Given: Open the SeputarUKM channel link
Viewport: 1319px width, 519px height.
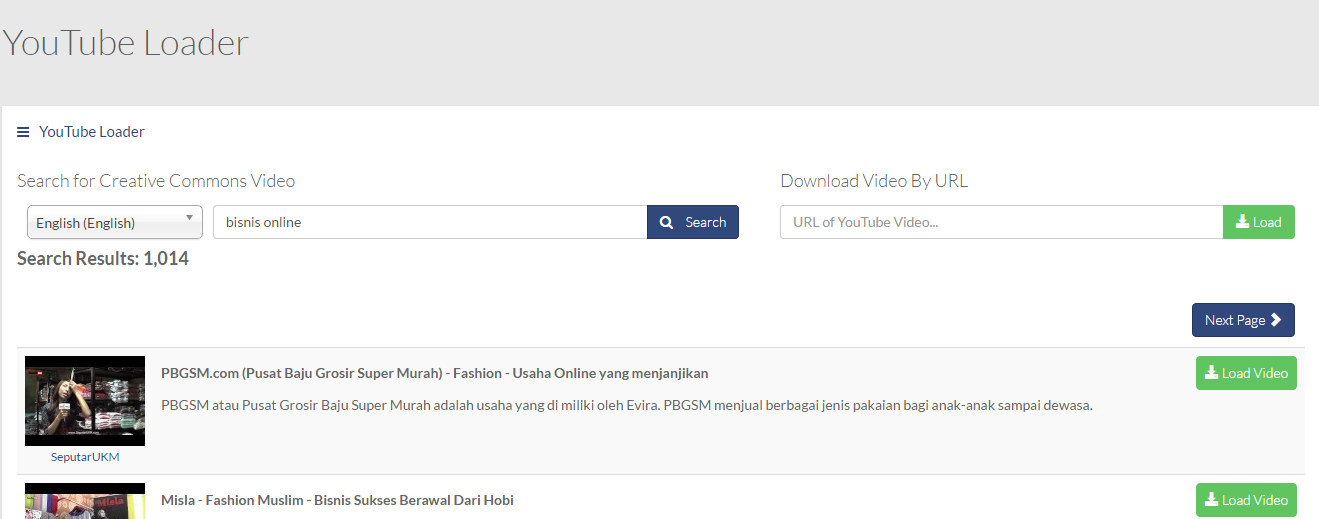Looking at the screenshot, I should pyautogui.click(x=85, y=457).
